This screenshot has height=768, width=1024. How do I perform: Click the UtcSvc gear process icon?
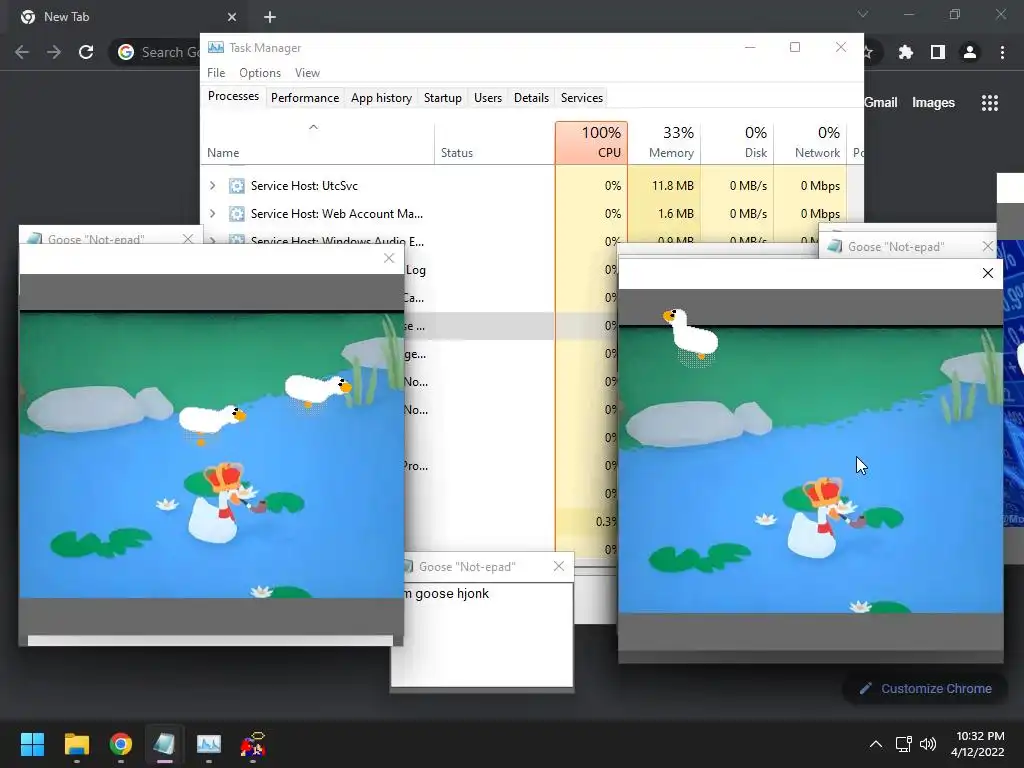(x=236, y=185)
